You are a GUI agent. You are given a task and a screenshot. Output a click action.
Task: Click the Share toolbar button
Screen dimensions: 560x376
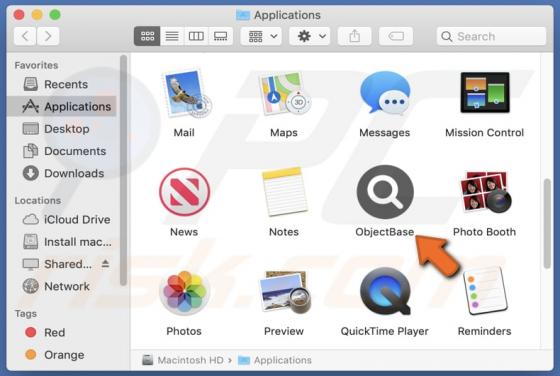[354, 36]
